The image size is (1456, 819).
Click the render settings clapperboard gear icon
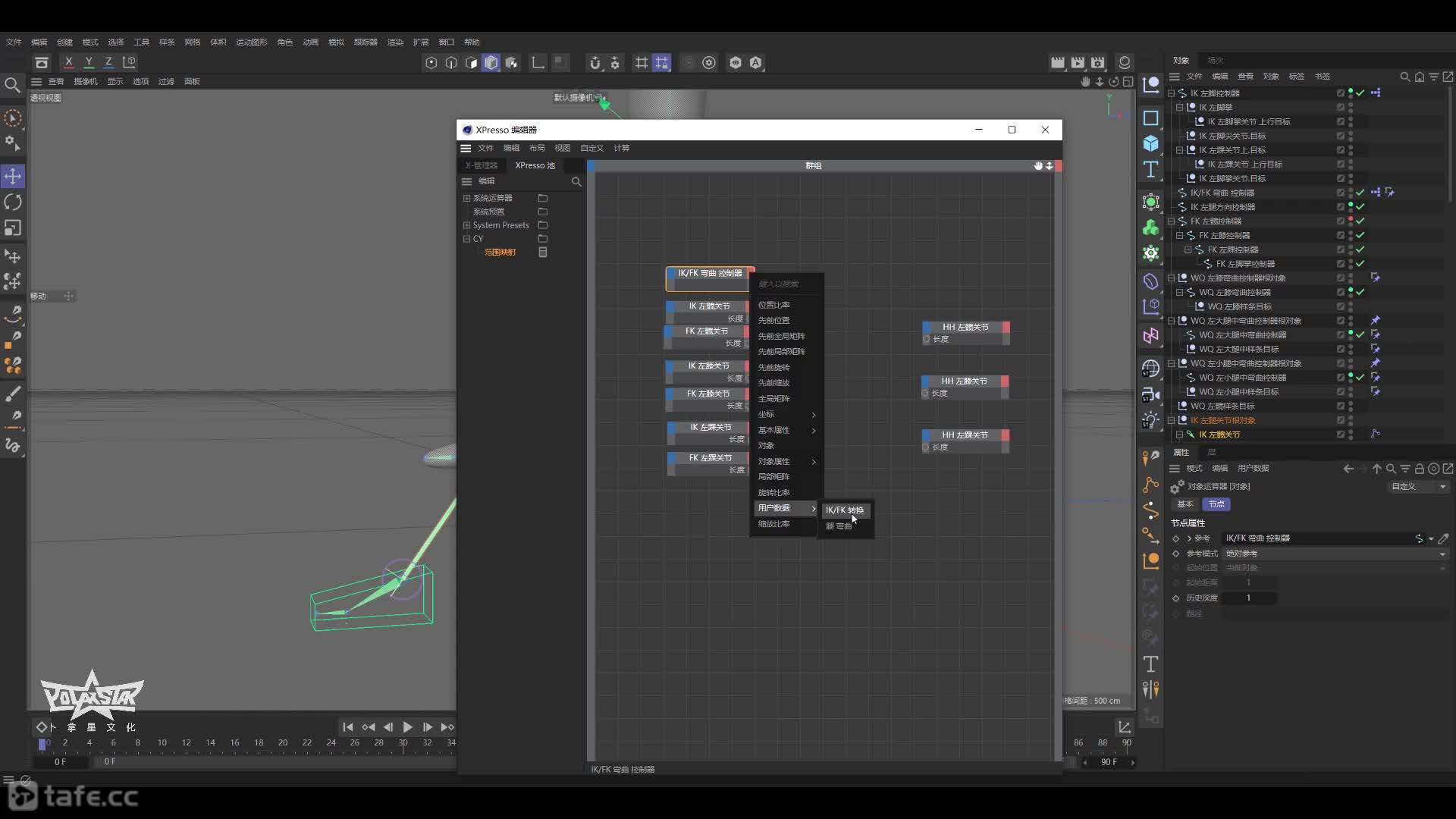click(1098, 62)
